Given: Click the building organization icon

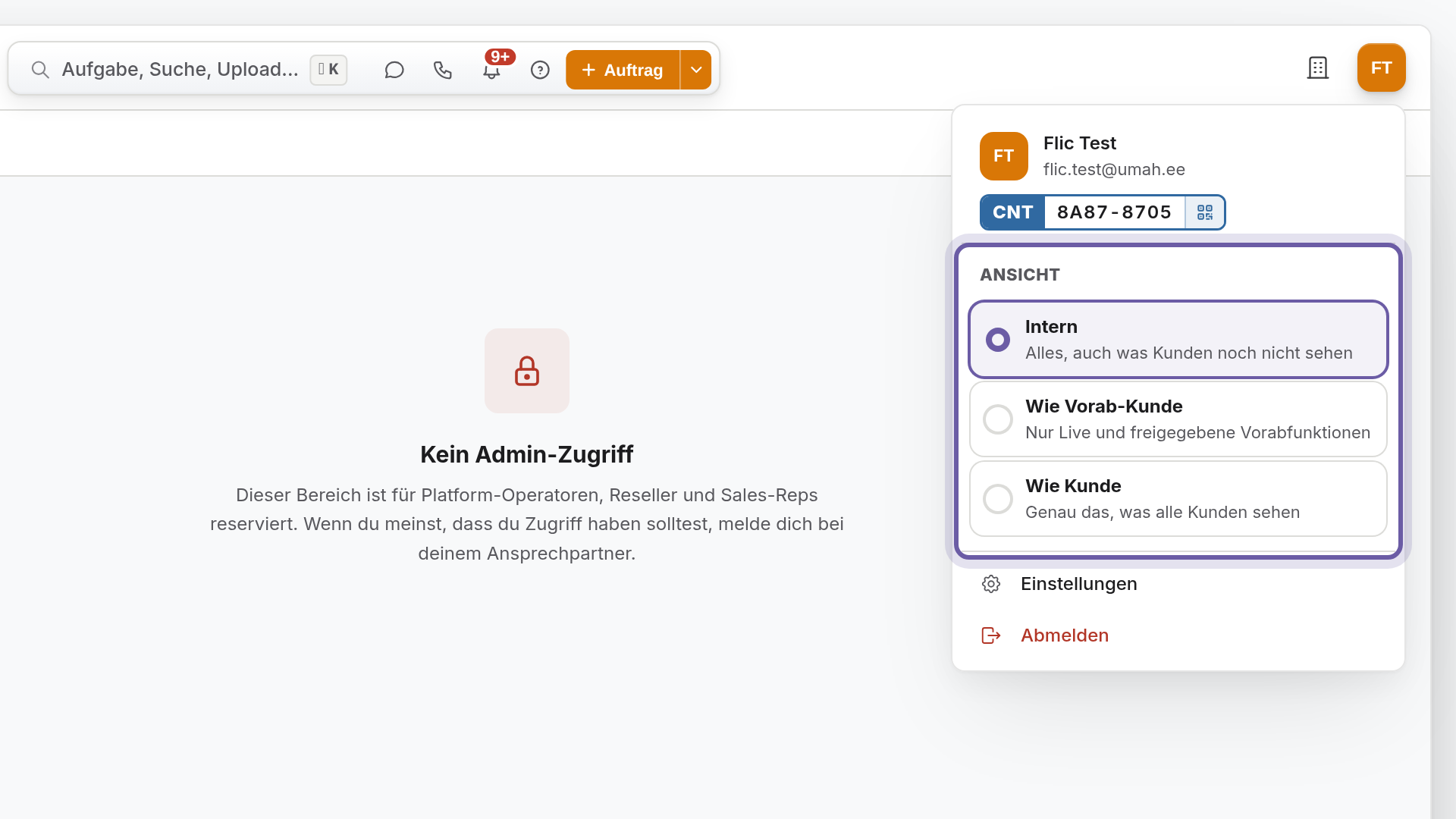Looking at the screenshot, I should [x=1318, y=67].
